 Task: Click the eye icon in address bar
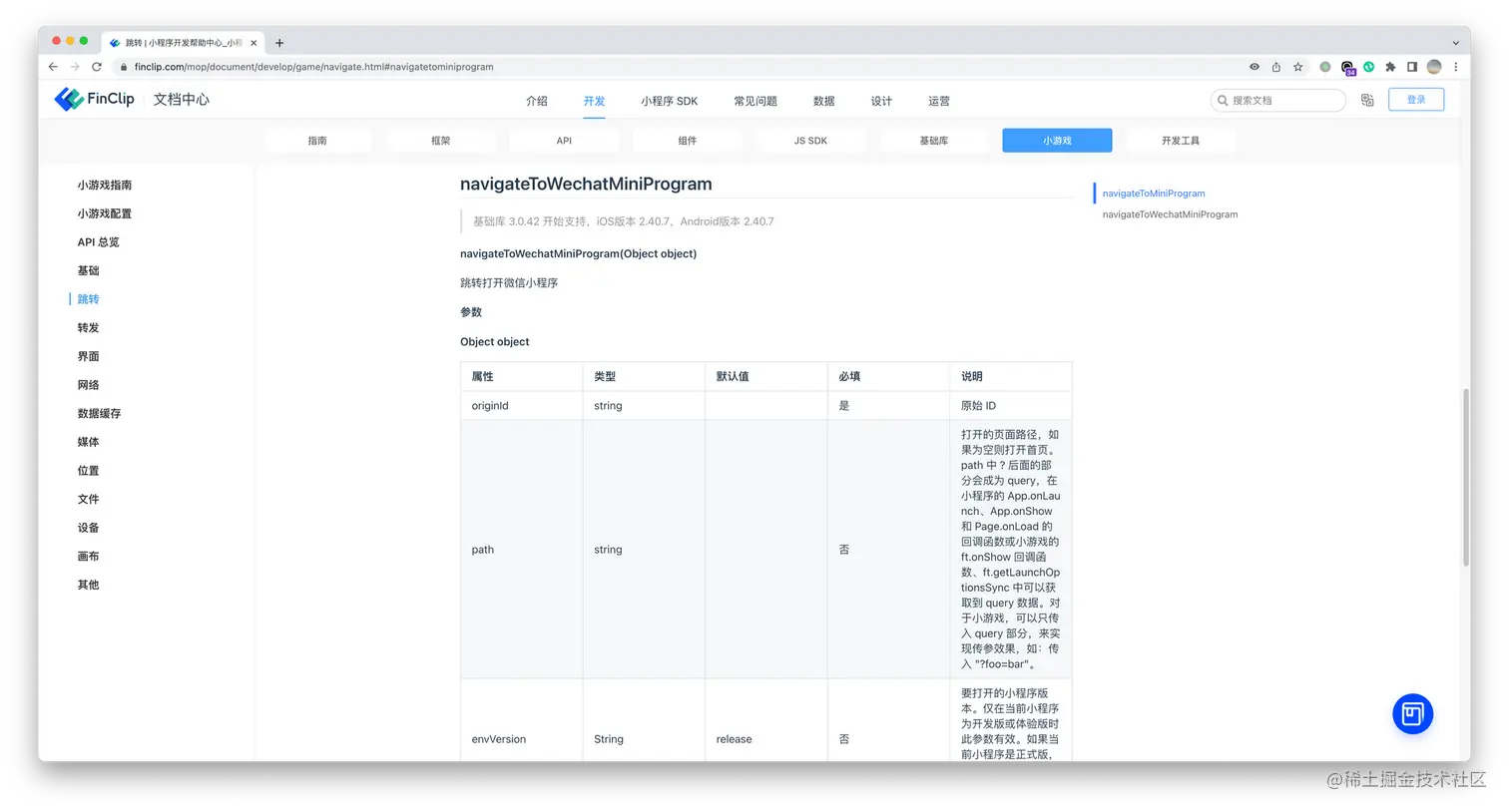(x=1255, y=67)
